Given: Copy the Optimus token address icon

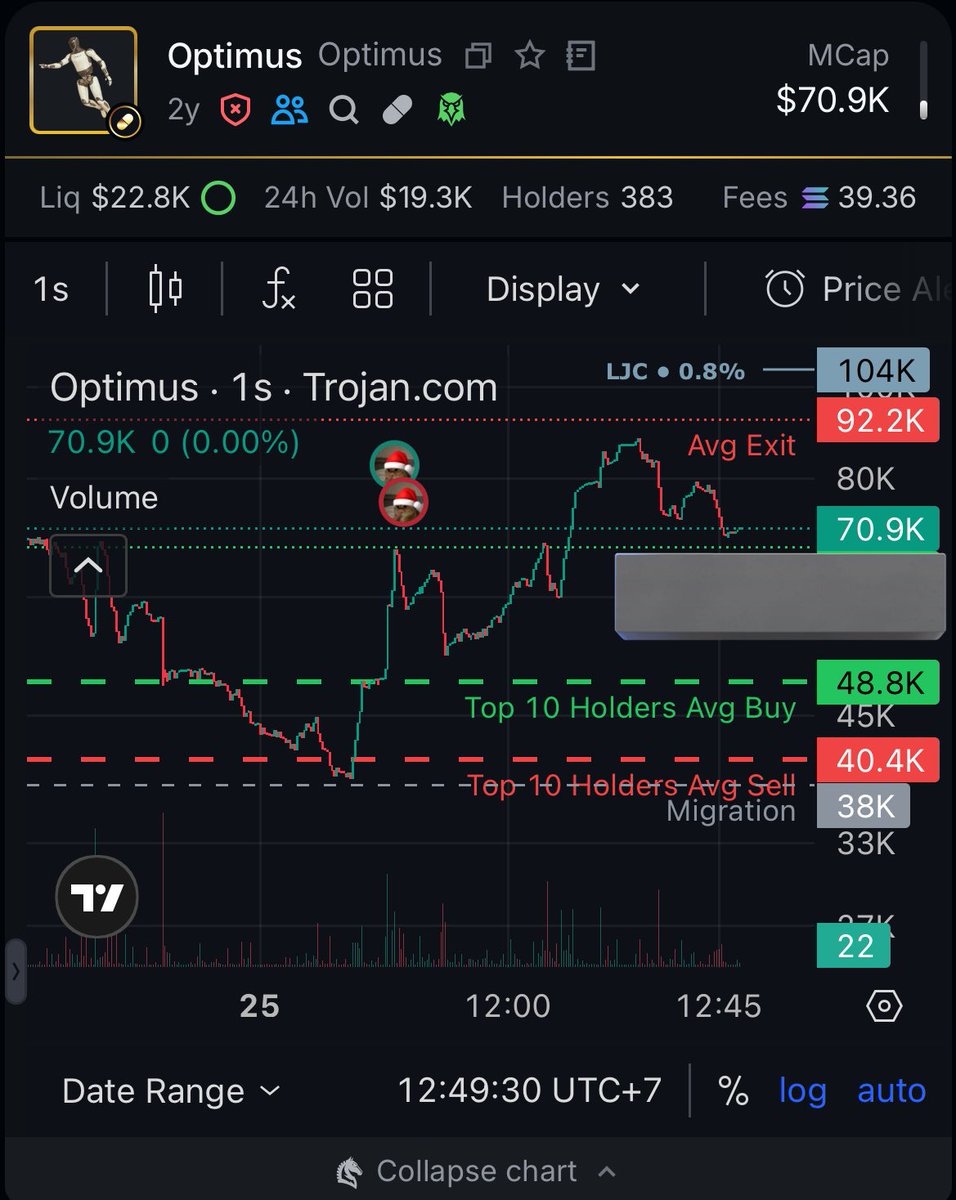Looking at the screenshot, I should pos(479,55).
